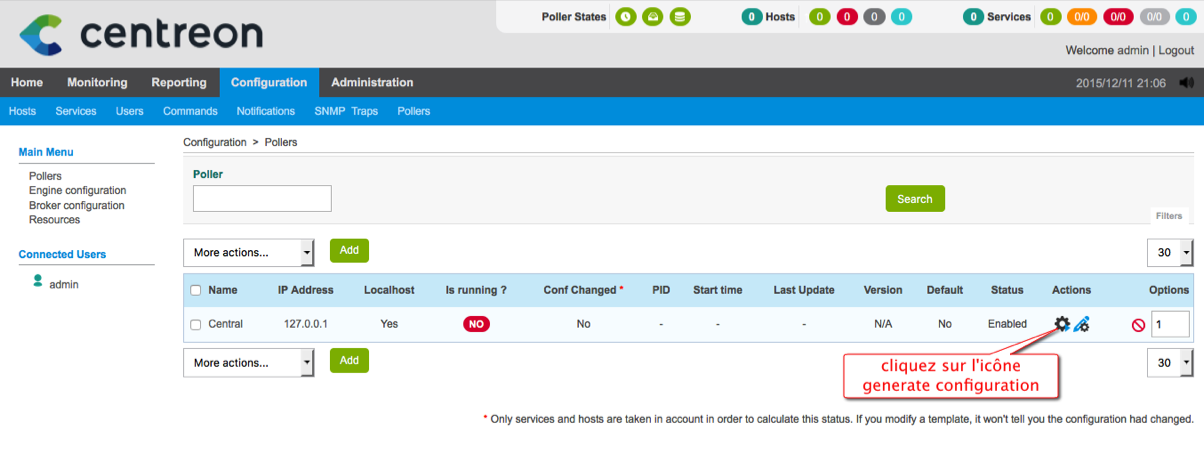This screenshot has width=1204, height=462.
Task: Select Engine configuration in the Main Menu
Action: click(77, 190)
